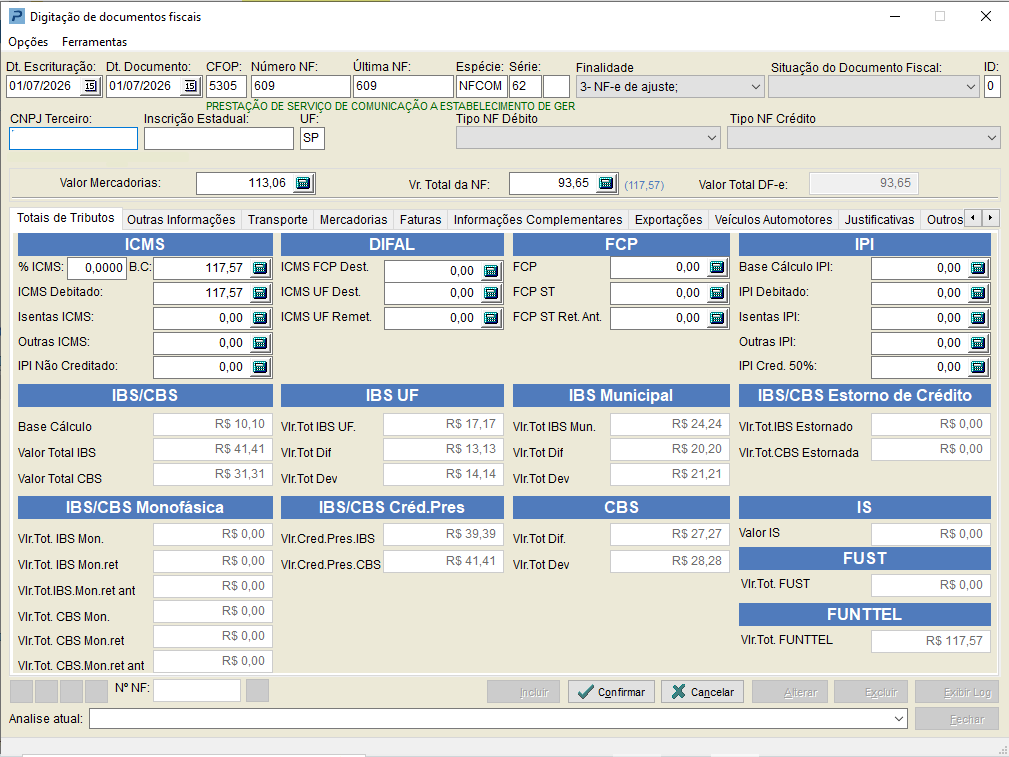This screenshot has height=757, width=1009.
Task: Open calculator for Valor Mercadorias
Action: (303, 183)
